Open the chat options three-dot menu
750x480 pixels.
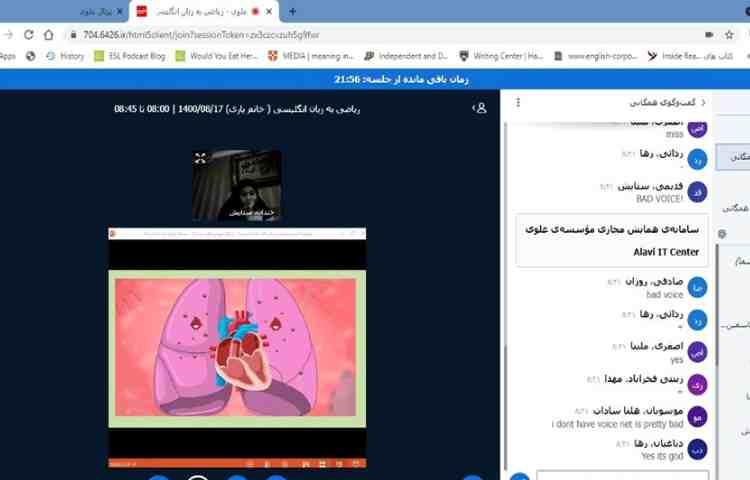[517, 103]
